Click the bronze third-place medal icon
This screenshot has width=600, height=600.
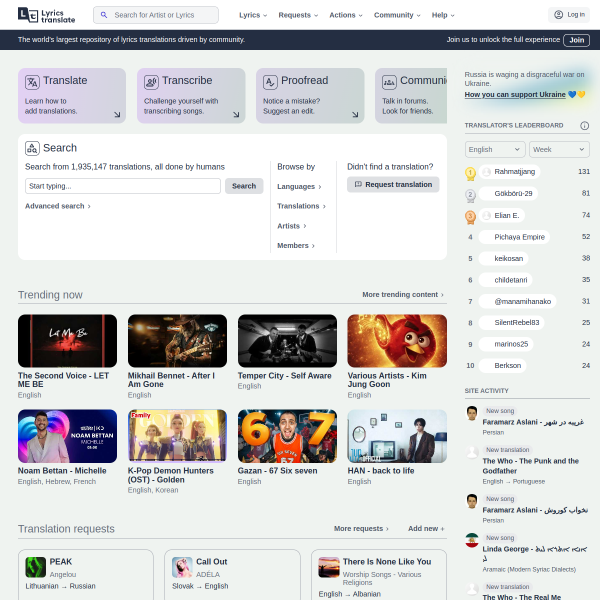click(470, 217)
